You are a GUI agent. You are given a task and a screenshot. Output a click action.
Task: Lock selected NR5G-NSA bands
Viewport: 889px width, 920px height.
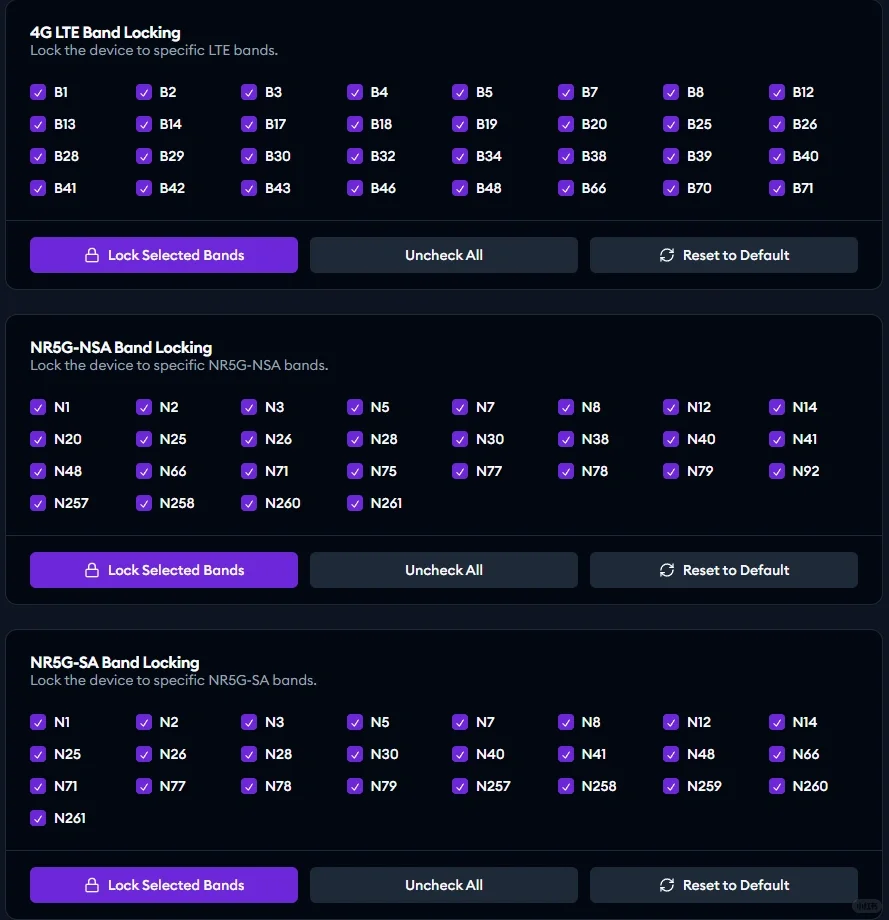pyautogui.click(x=164, y=570)
